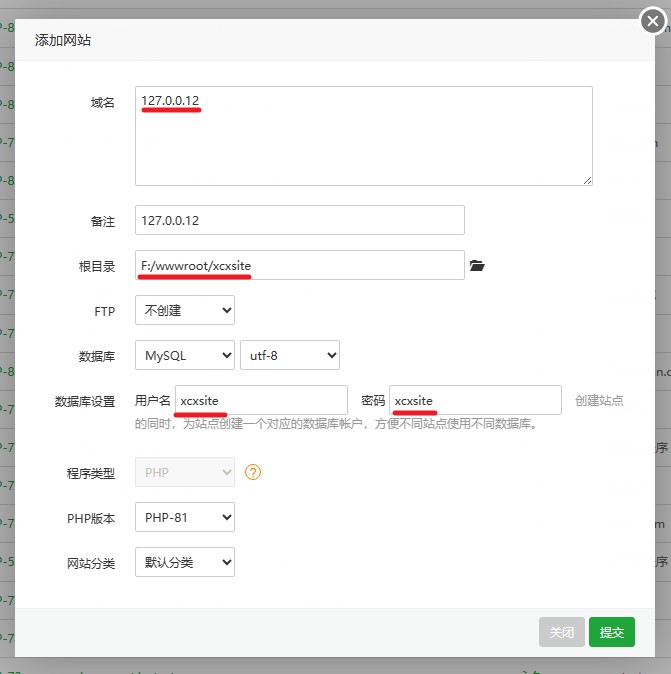Click the disabled PHP program type dropdown

pyautogui.click(x=185, y=472)
